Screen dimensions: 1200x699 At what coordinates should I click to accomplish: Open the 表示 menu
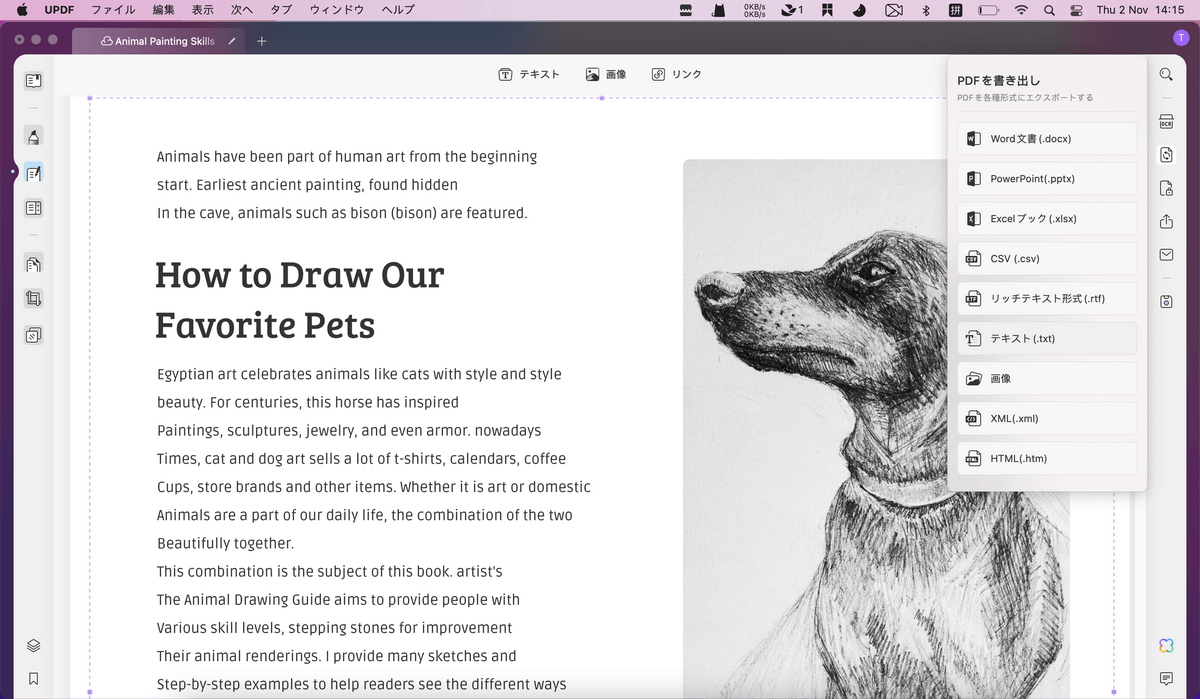tap(202, 10)
